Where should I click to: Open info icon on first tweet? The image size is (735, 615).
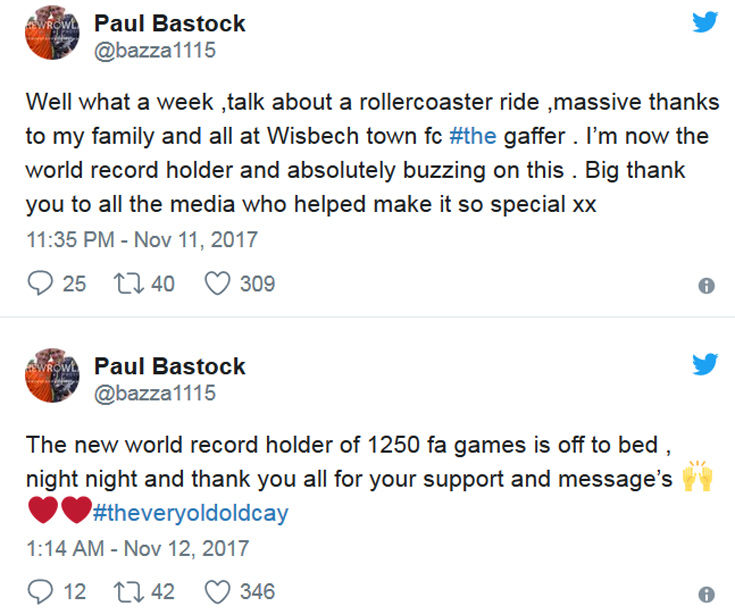(706, 285)
